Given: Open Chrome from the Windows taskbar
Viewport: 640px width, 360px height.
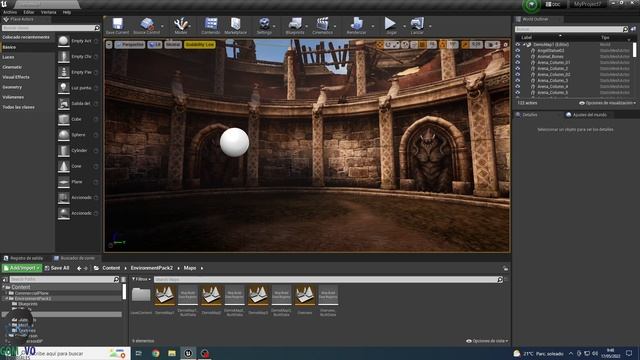Looking at the screenshot, I should (x=156, y=353).
